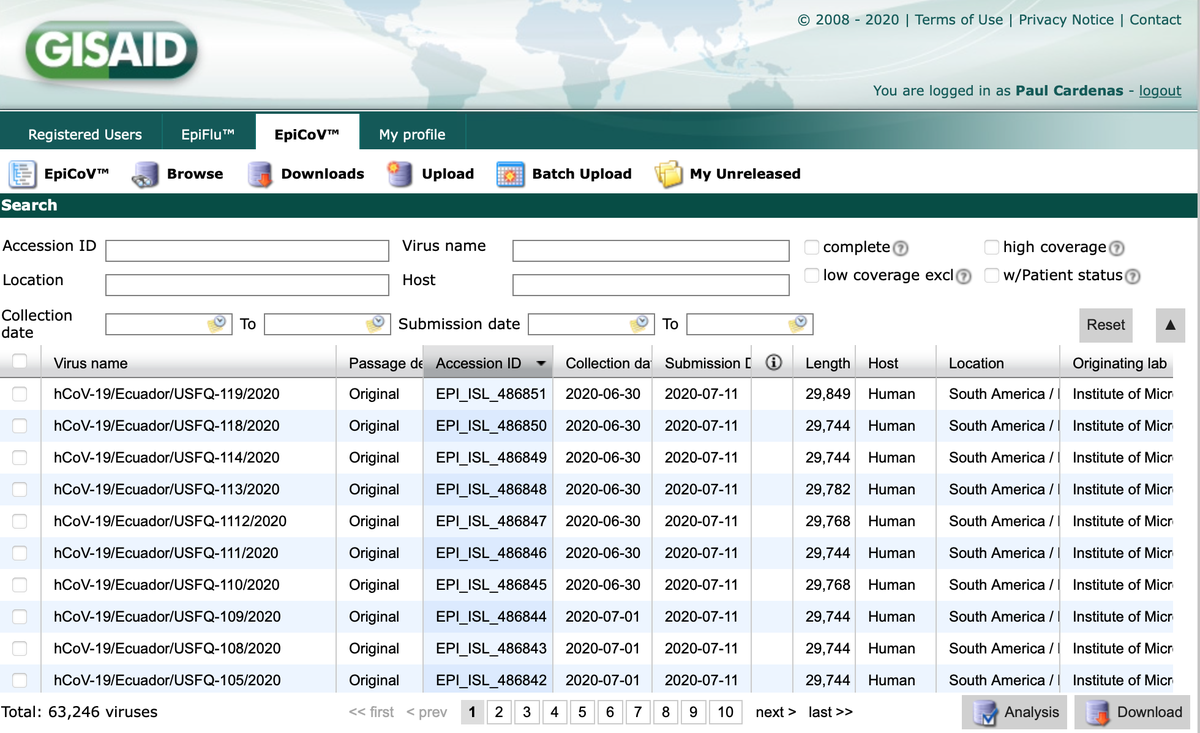This screenshot has height=733, width=1200.
Task: Sort by Passage details column header
Action: pos(384,363)
